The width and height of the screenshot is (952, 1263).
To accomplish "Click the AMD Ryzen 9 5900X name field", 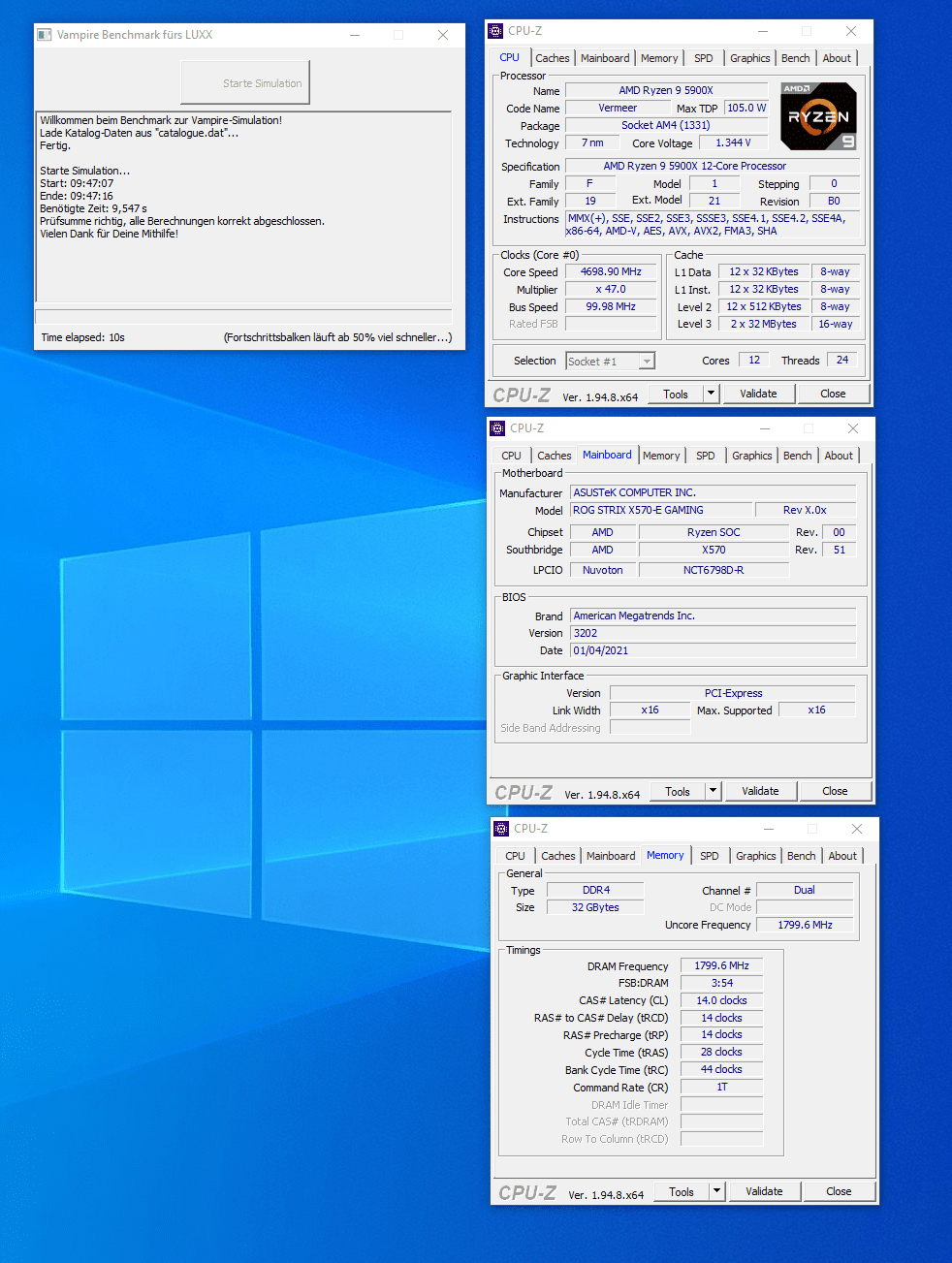I will (666, 90).
